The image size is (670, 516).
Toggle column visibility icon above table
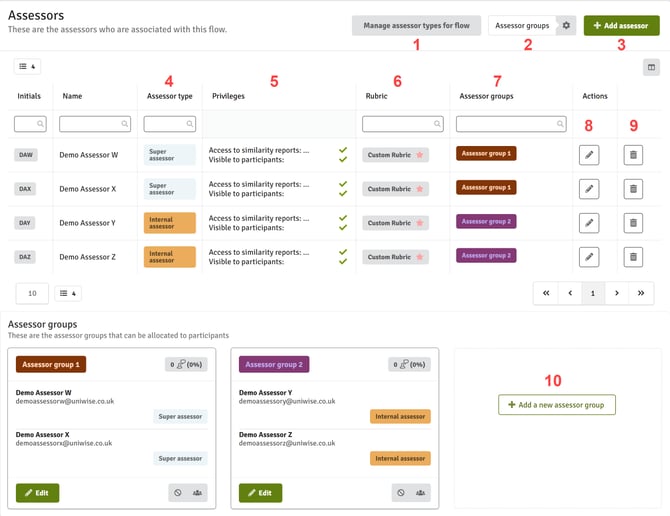pyautogui.click(x=651, y=67)
